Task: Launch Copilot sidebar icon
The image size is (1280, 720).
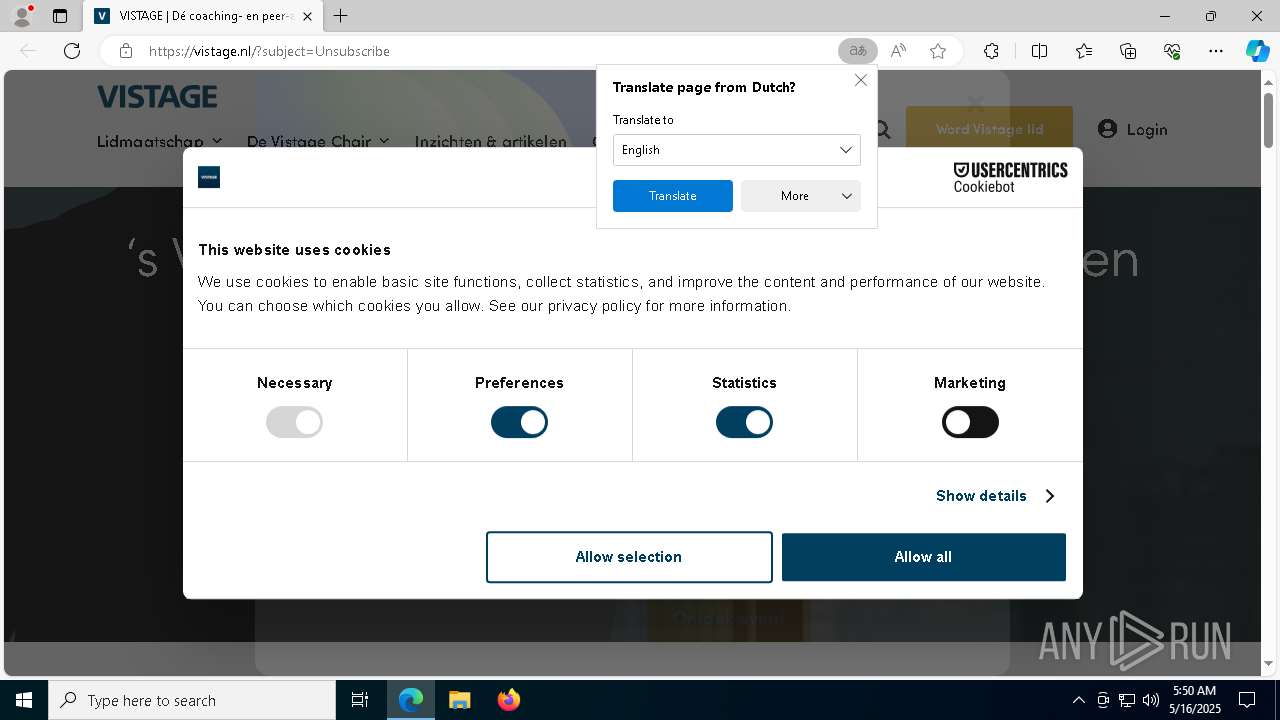Action: click(x=1257, y=51)
